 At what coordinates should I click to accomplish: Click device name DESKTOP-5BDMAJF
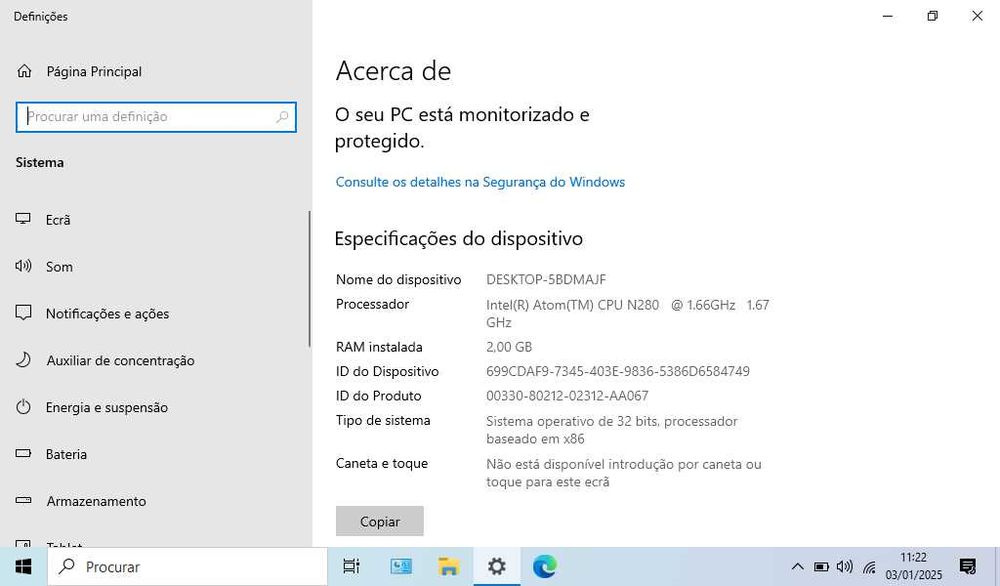[x=546, y=279]
